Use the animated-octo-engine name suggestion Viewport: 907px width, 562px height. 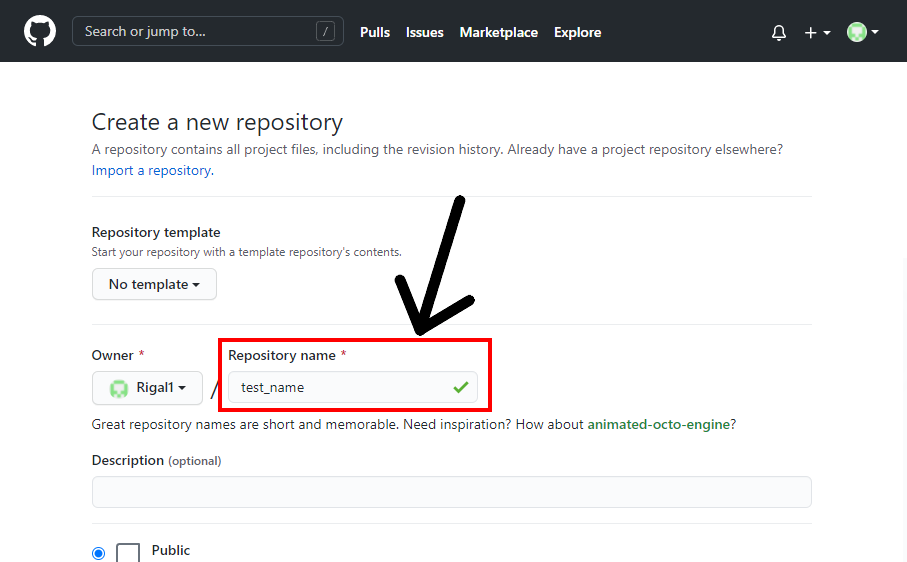[658, 424]
